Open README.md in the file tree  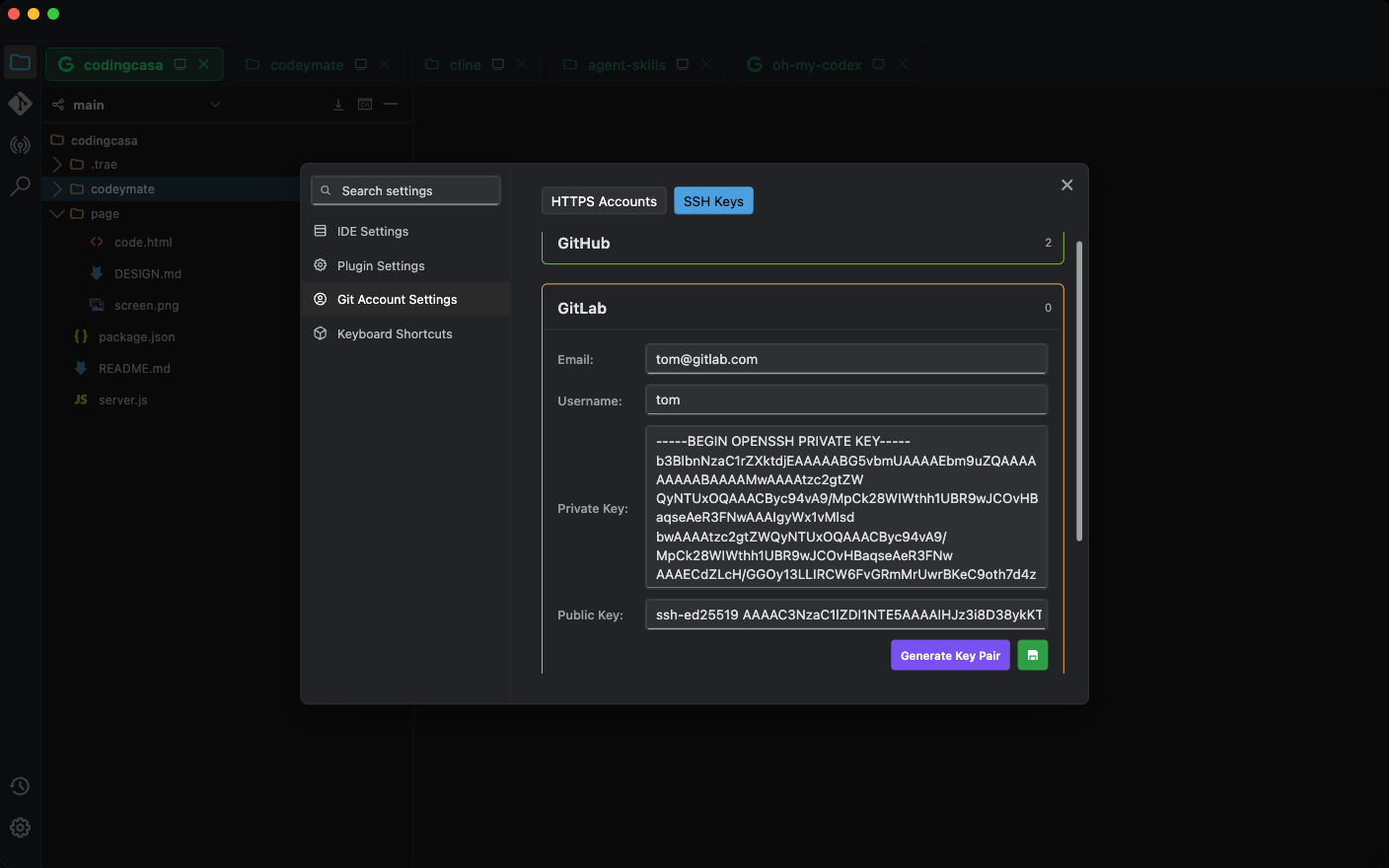coord(134,368)
